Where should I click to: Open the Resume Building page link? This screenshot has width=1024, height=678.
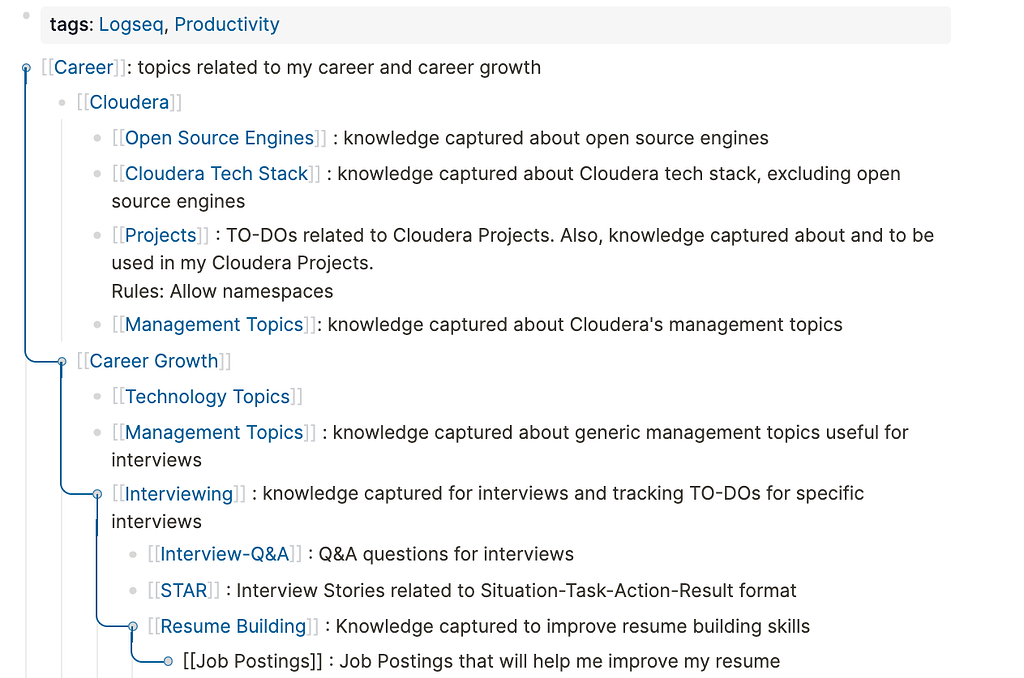pyautogui.click(x=233, y=627)
